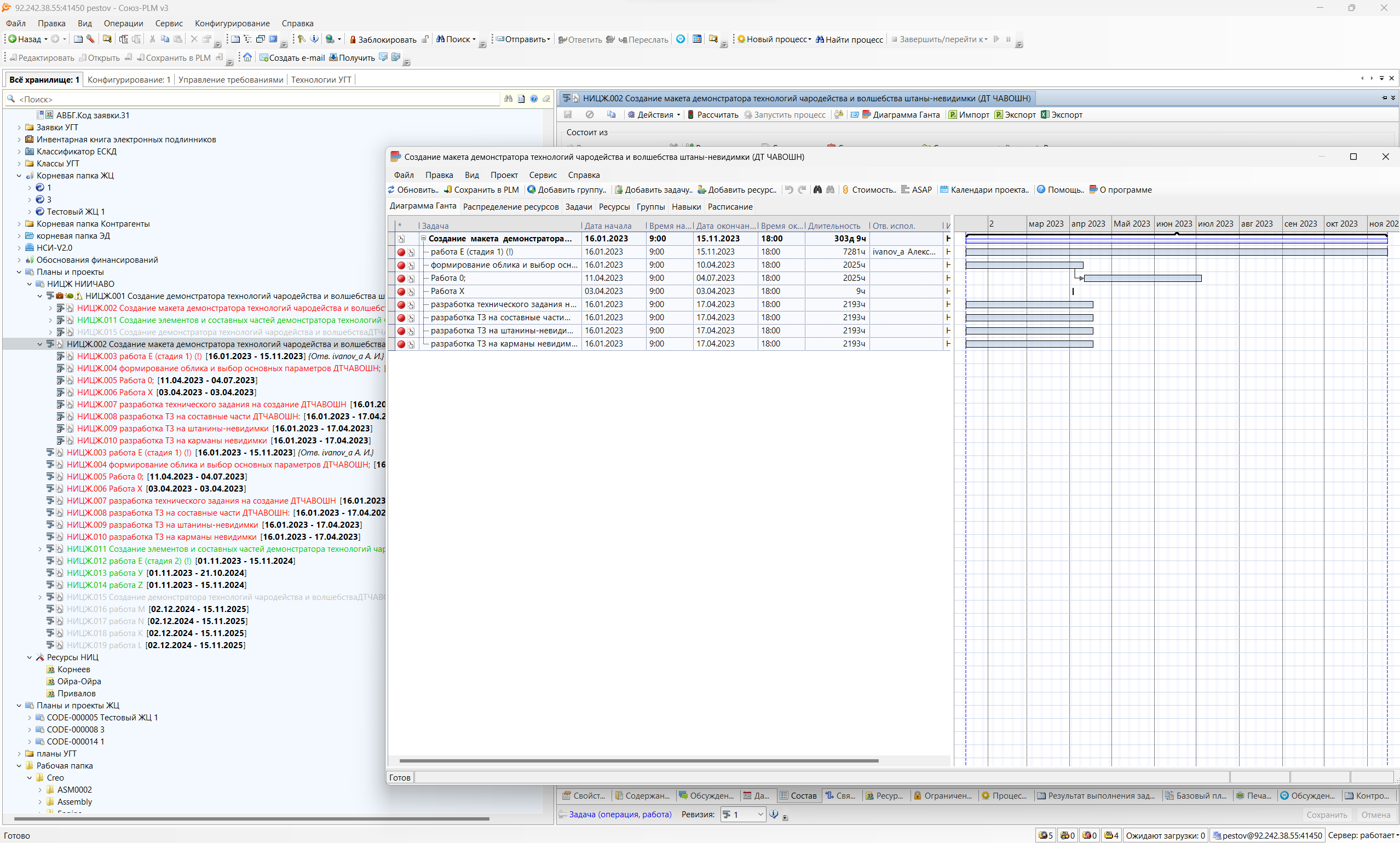The height and width of the screenshot is (843, 1400).
Task: Collapse the Ресурсы НИЦ tree node
Action: pos(30,657)
